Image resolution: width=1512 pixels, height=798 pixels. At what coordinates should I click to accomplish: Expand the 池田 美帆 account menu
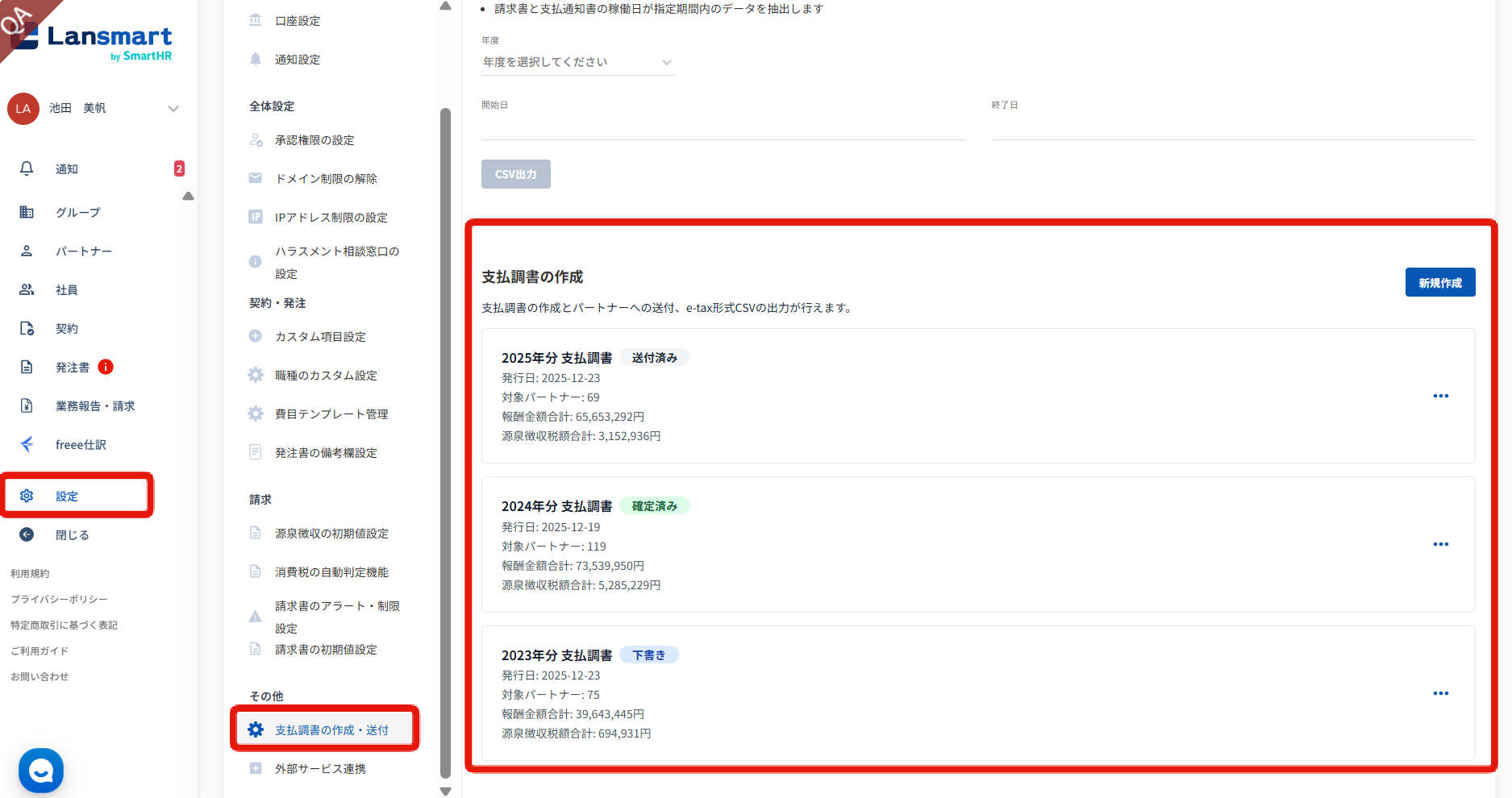point(173,109)
